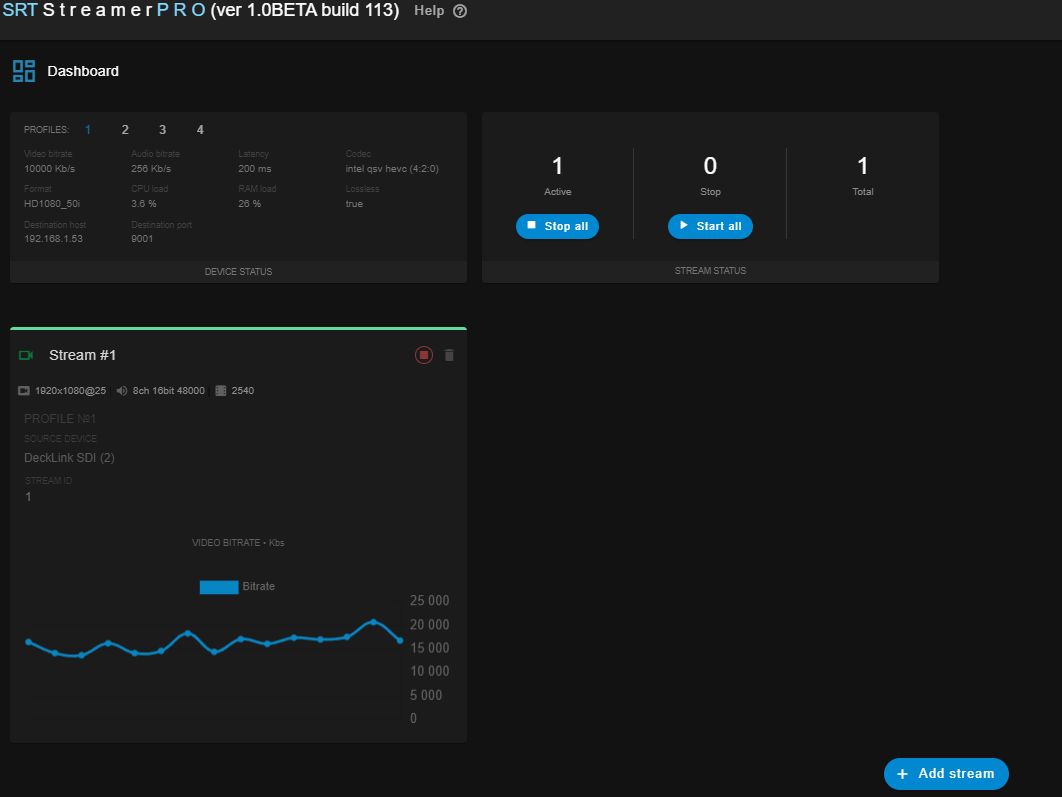
Task: Click format value HD1080_50i
Action: (x=52, y=204)
